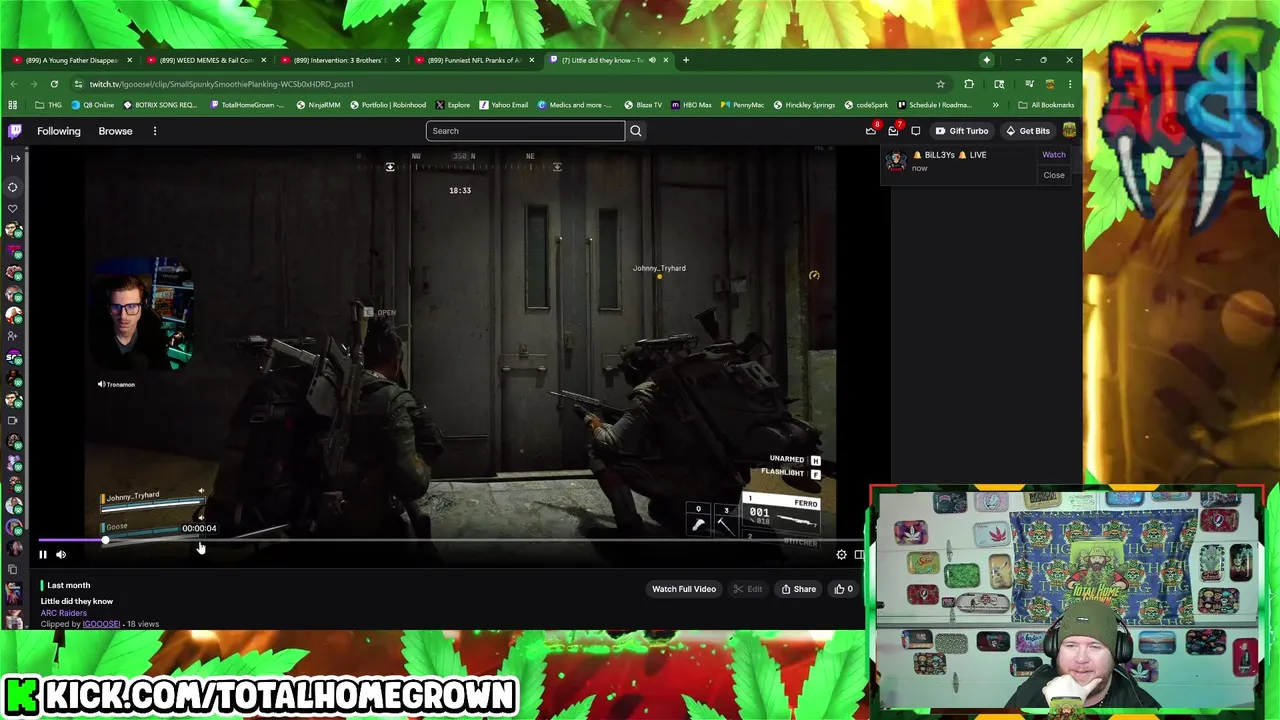Open the HBO Max bookmark
Image resolution: width=1280 pixels, height=720 pixels.
pyautogui.click(x=691, y=105)
